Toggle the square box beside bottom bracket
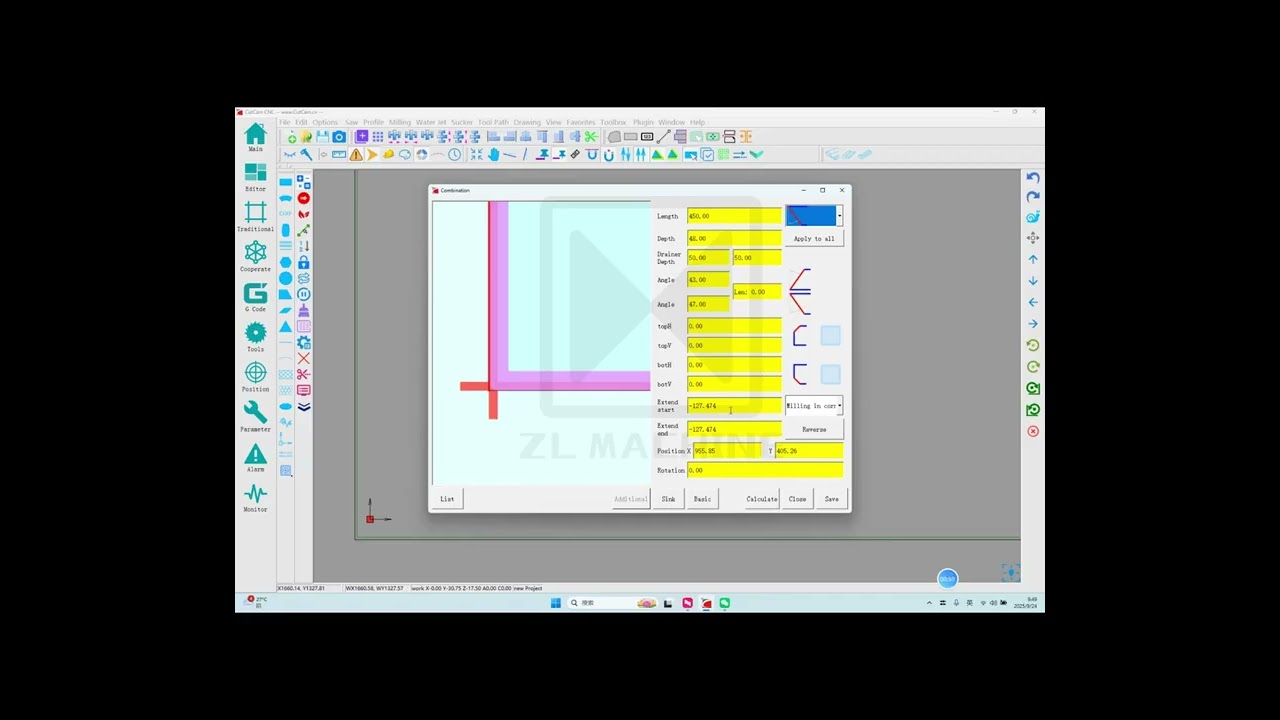 tap(831, 374)
